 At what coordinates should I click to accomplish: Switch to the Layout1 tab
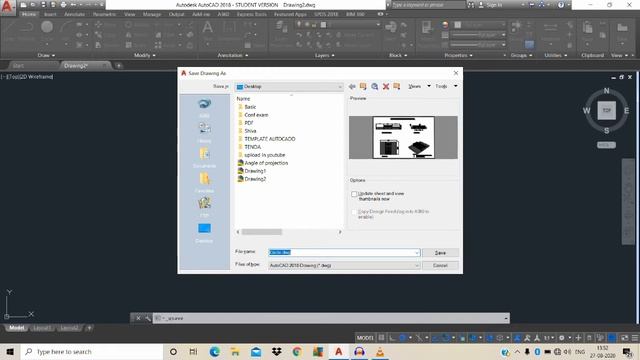[42, 328]
